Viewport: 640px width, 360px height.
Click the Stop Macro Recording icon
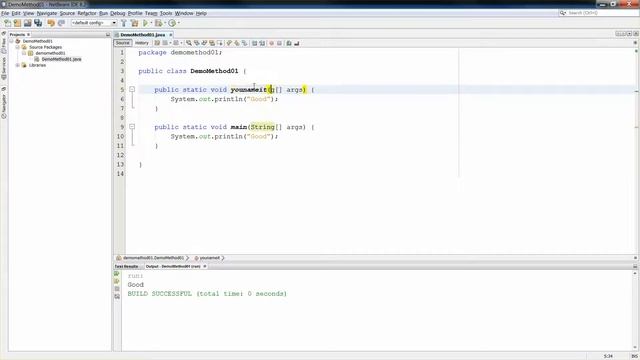pos(279,43)
